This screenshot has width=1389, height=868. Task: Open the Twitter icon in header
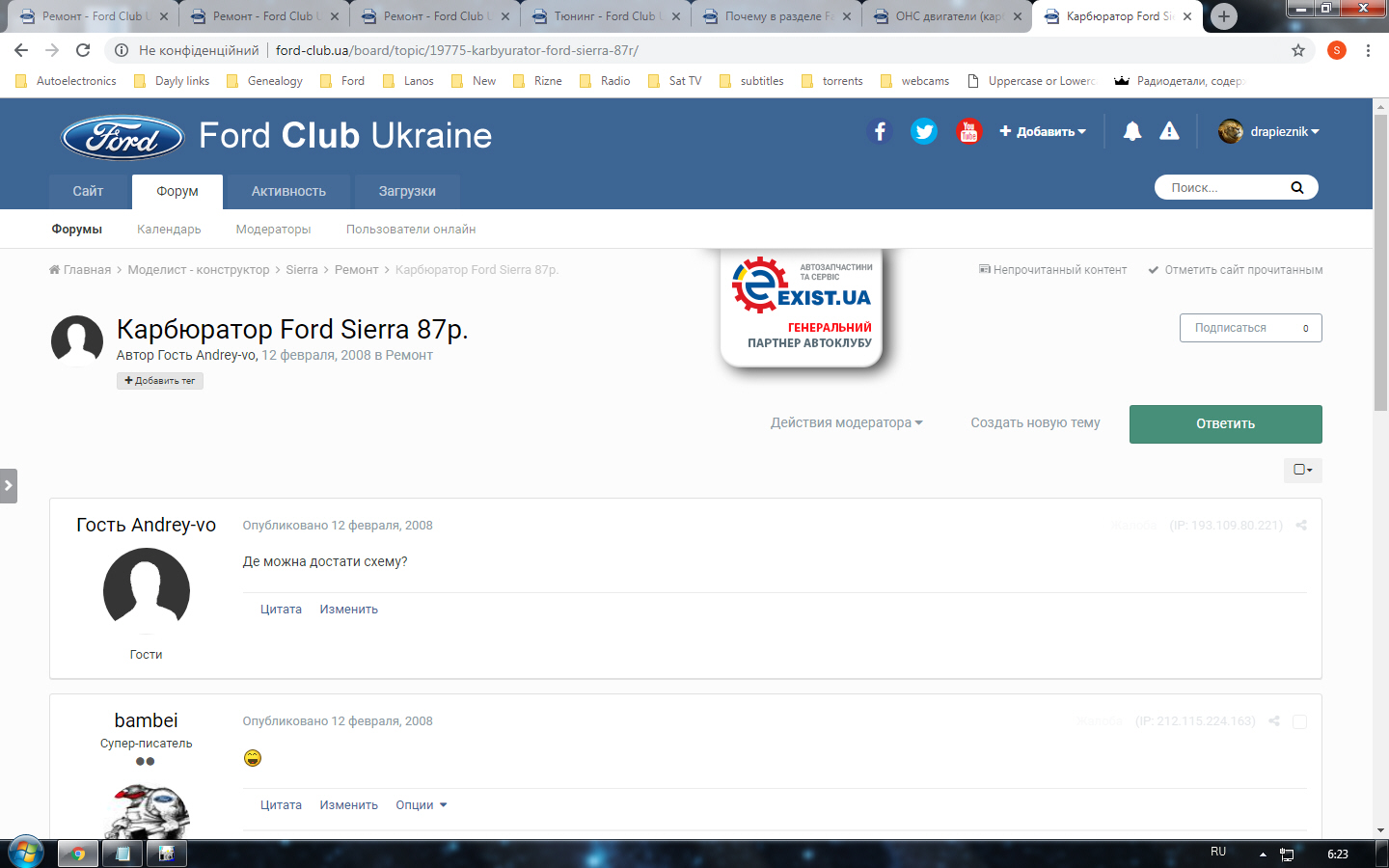924,131
